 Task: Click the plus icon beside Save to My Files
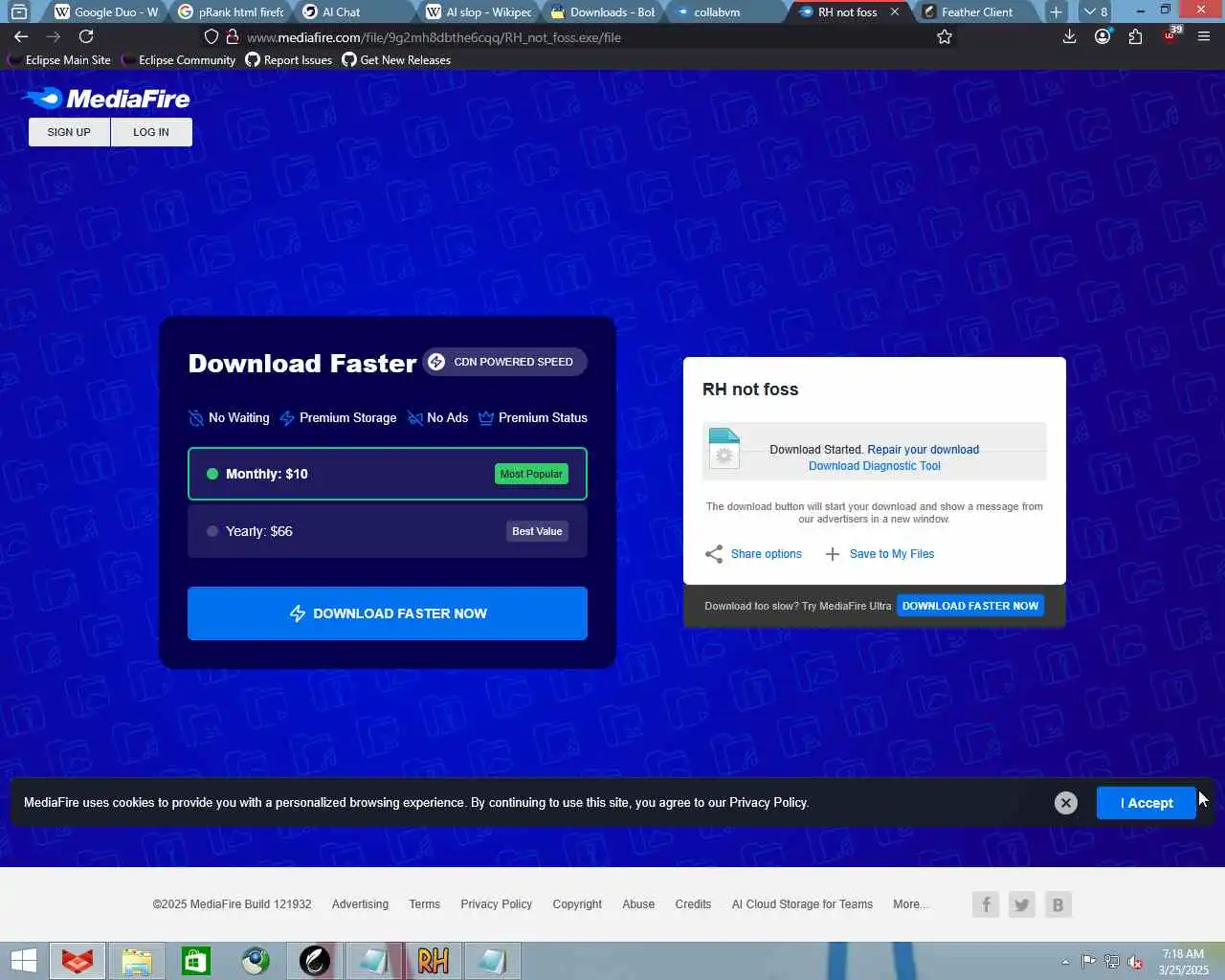pos(833,554)
